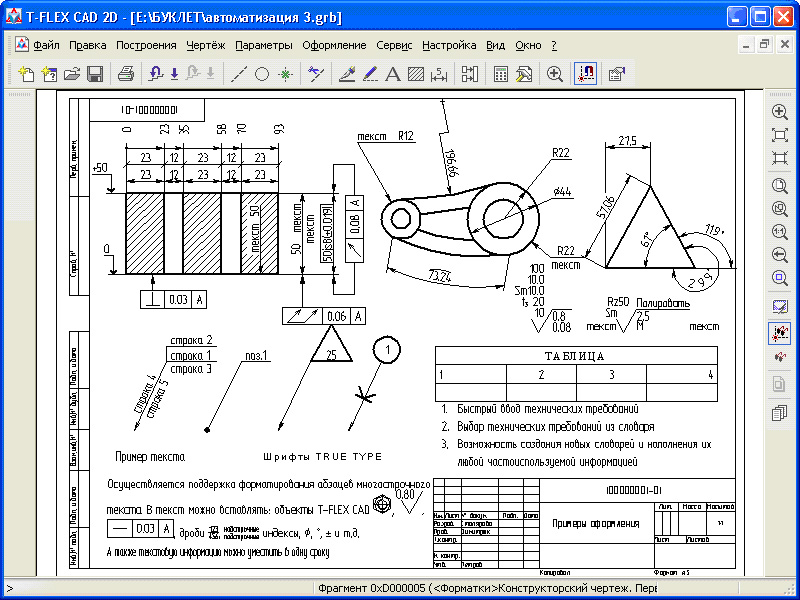Screen dimensions: 800x600
Task: Return to the previous zoom view
Action: click(779, 255)
